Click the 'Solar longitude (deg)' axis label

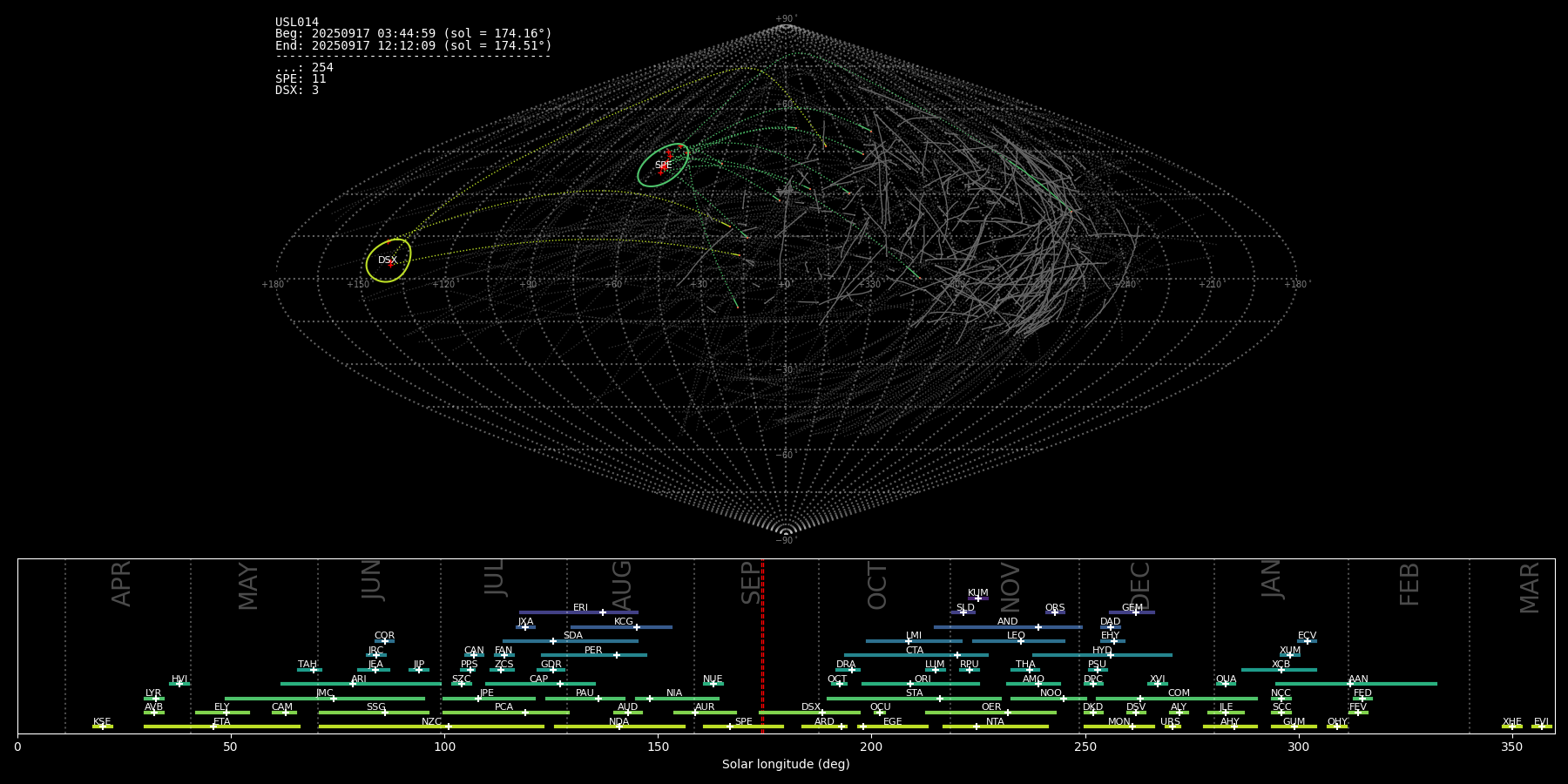786,765
